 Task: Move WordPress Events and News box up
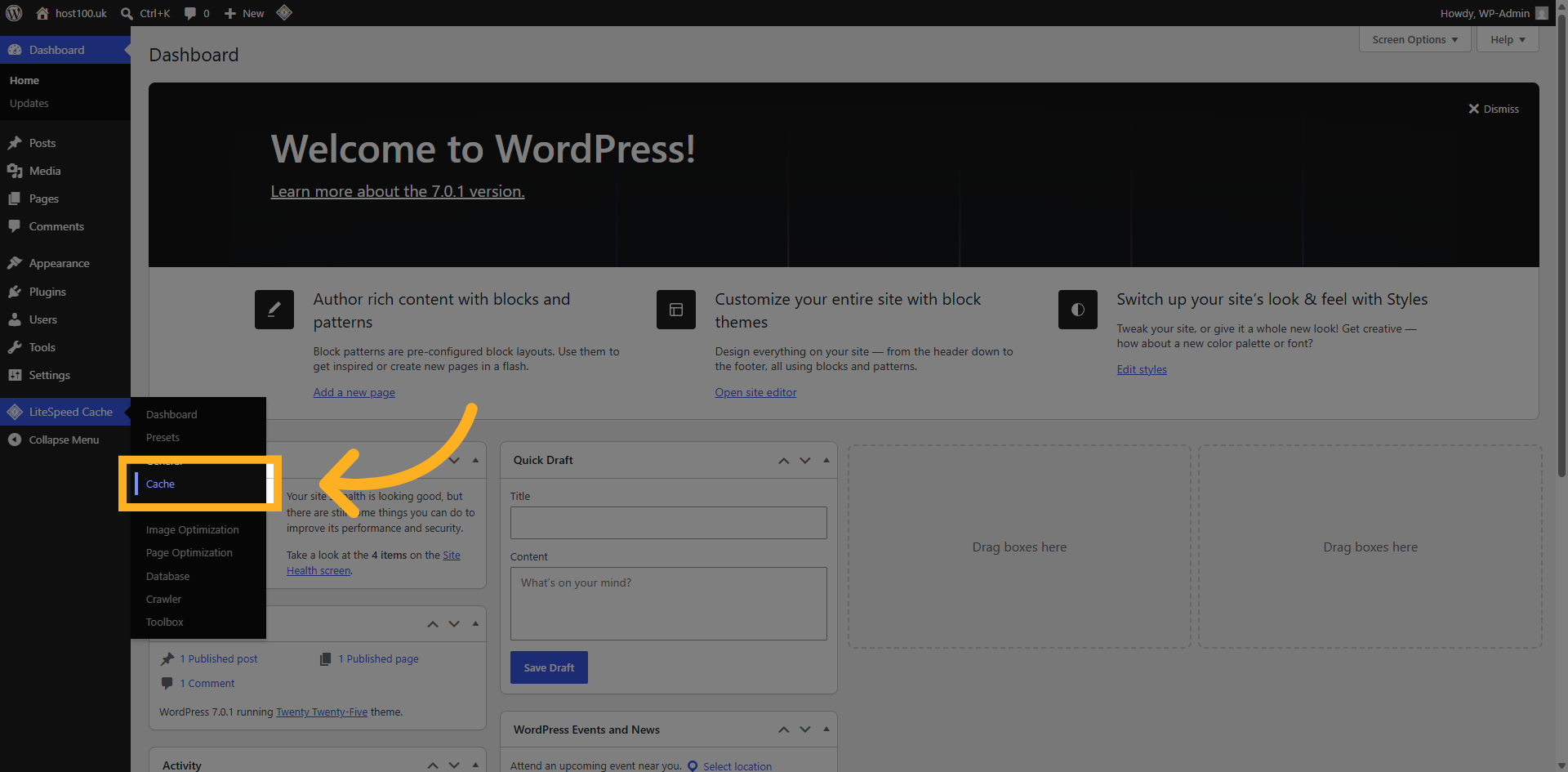(784, 730)
